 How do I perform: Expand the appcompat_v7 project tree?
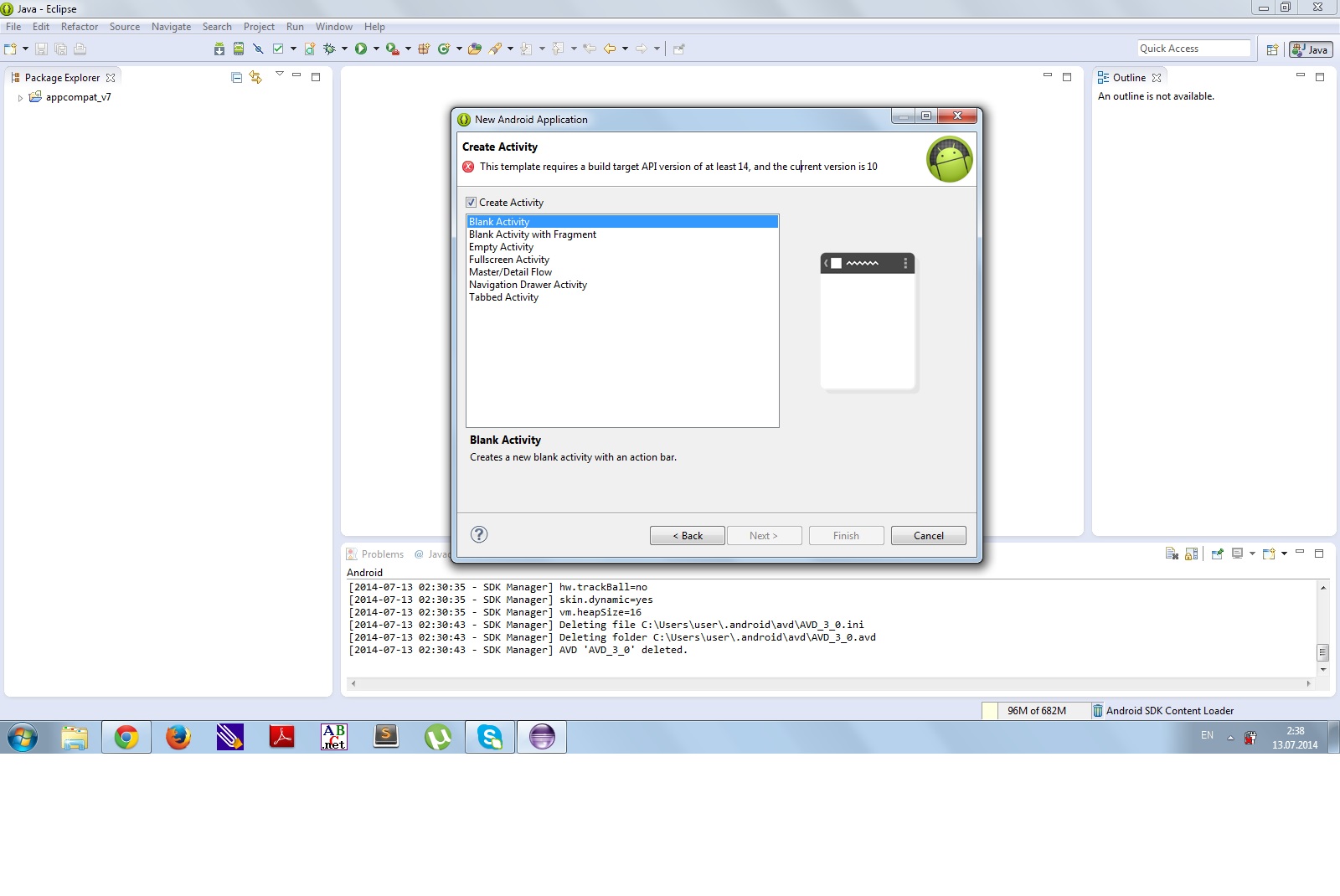[20, 98]
